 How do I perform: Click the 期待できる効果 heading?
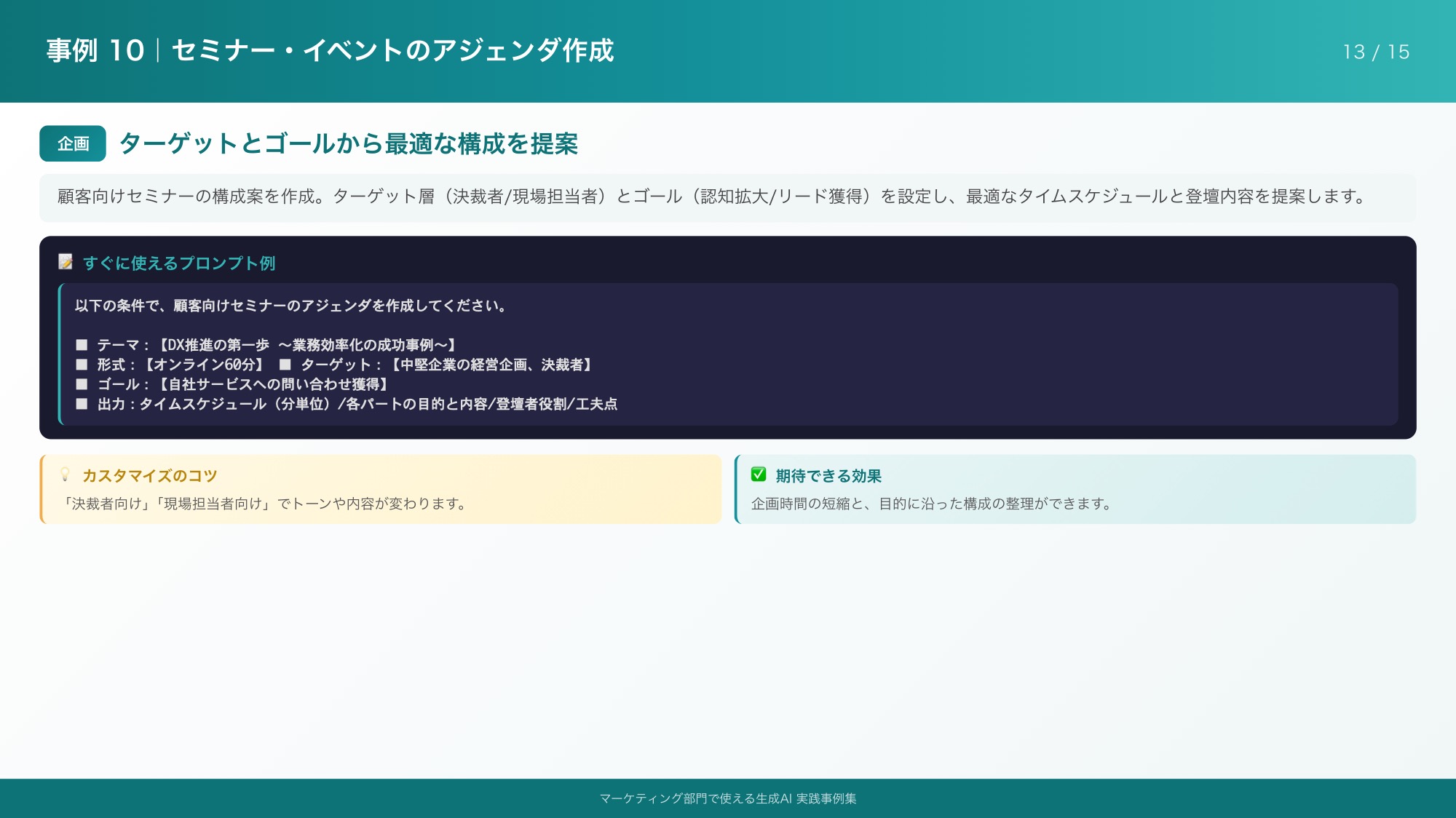[828, 476]
